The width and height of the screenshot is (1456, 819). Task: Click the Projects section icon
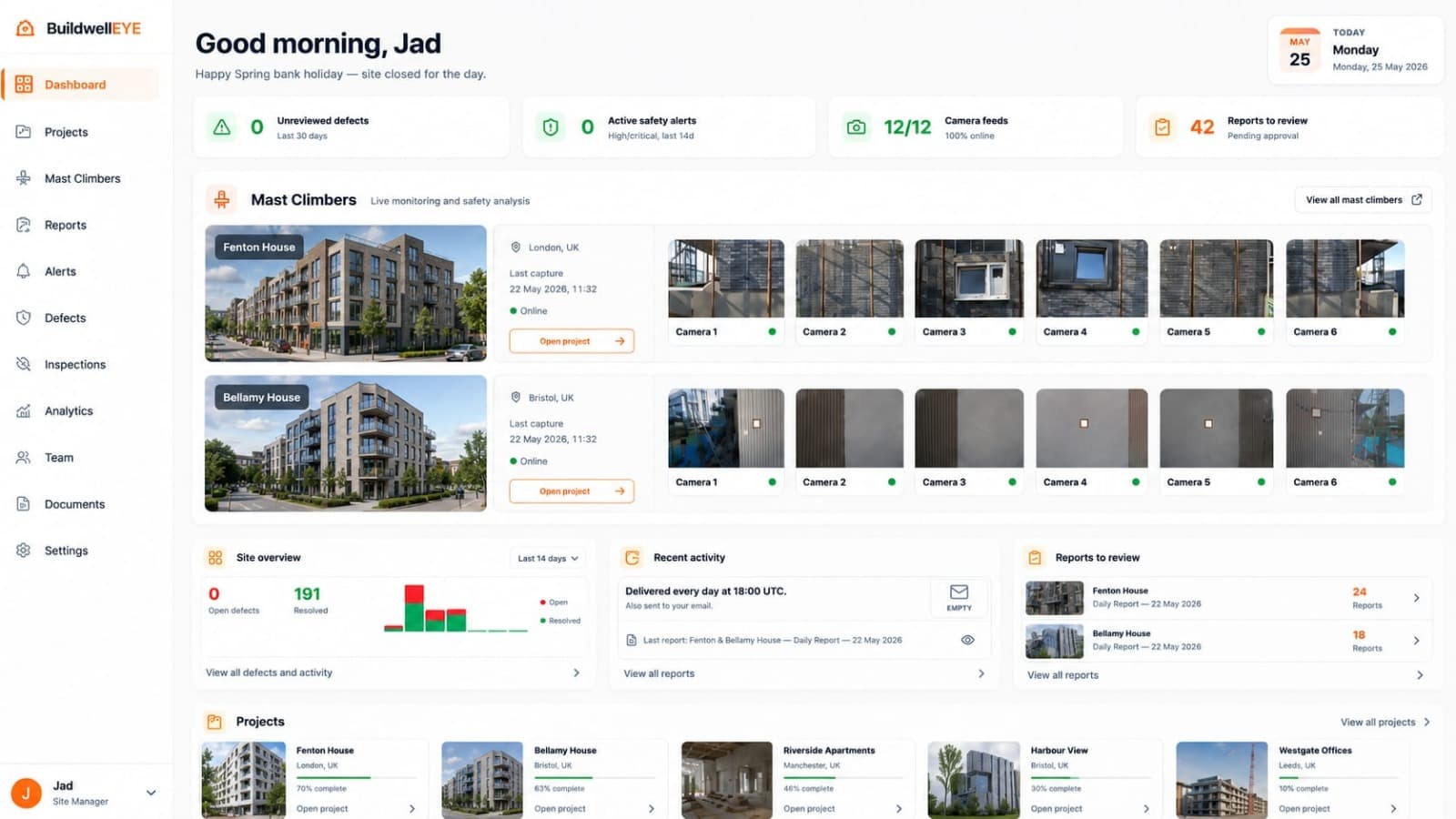[x=215, y=722]
